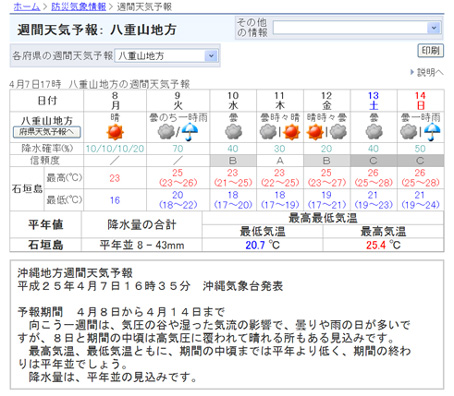The height and width of the screenshot is (396, 454).
Task: Click the low temperature 16 for Monday
Action: pyautogui.click(x=115, y=200)
